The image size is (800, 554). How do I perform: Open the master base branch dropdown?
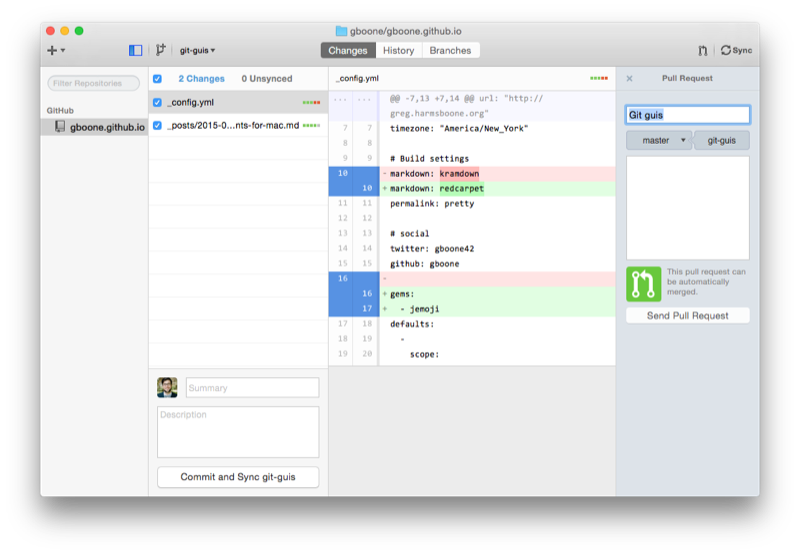tap(659, 140)
